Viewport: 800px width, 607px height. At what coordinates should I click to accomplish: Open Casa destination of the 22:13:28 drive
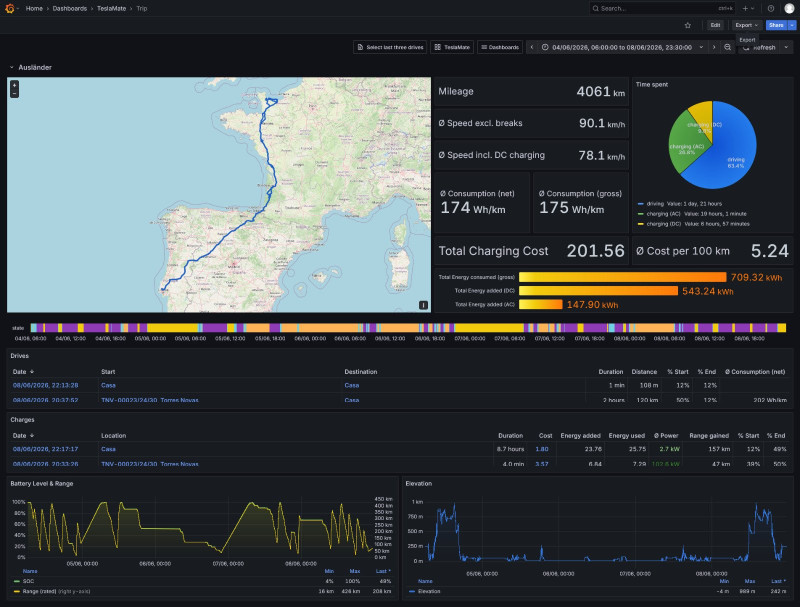(x=352, y=386)
